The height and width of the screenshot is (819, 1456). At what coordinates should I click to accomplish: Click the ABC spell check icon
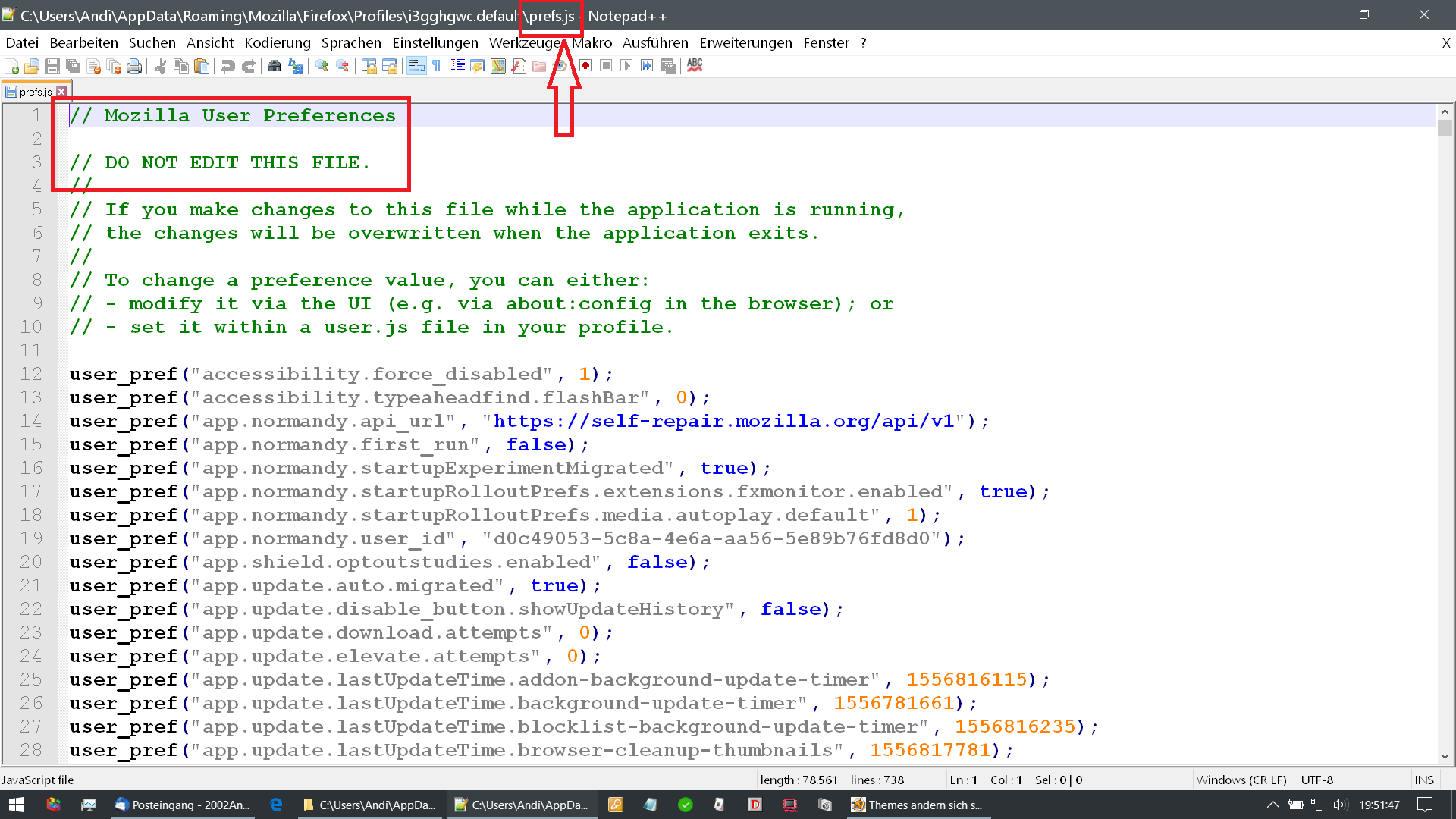pos(695,66)
